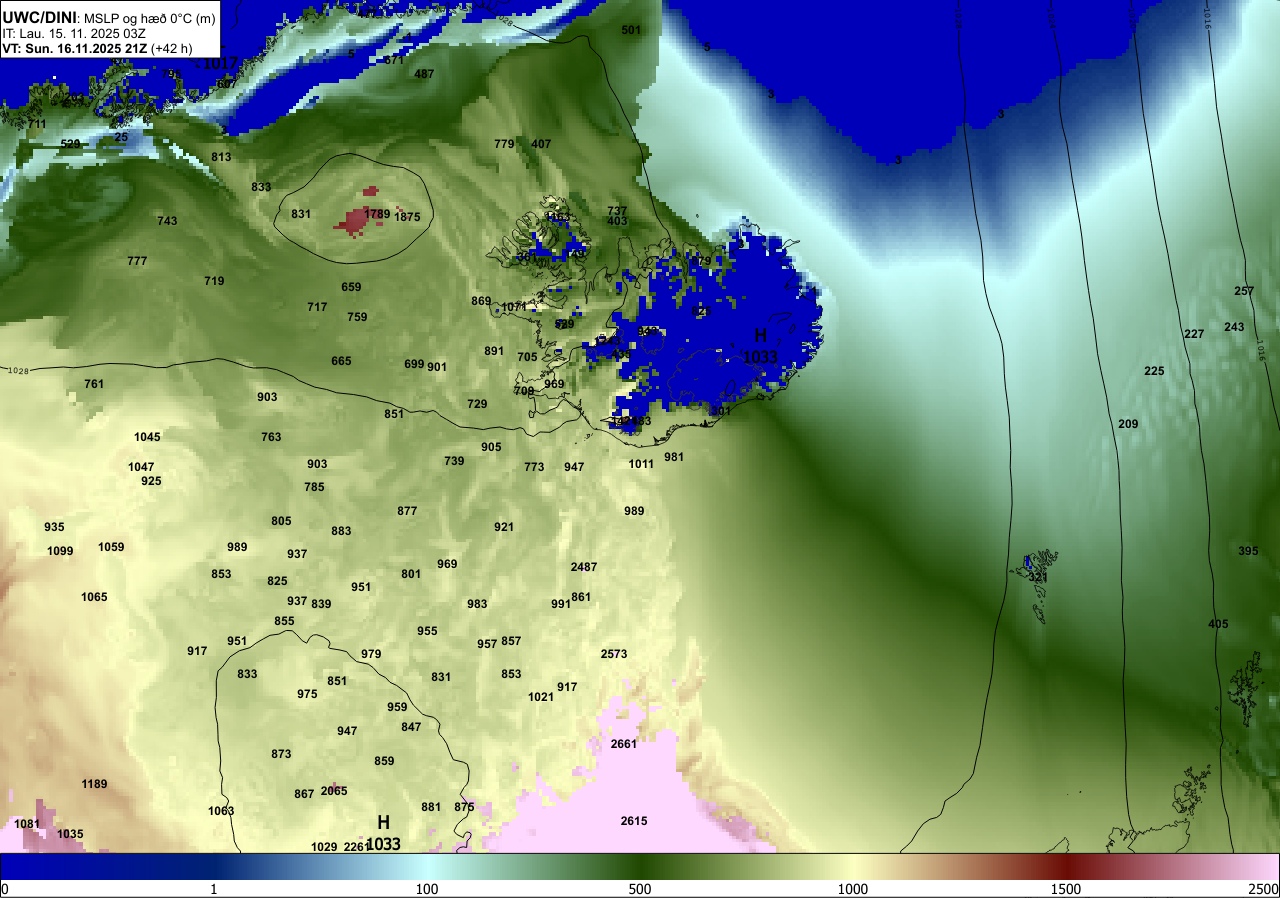
Task: Click the colorbar label 2500
Action: [x=1264, y=889]
